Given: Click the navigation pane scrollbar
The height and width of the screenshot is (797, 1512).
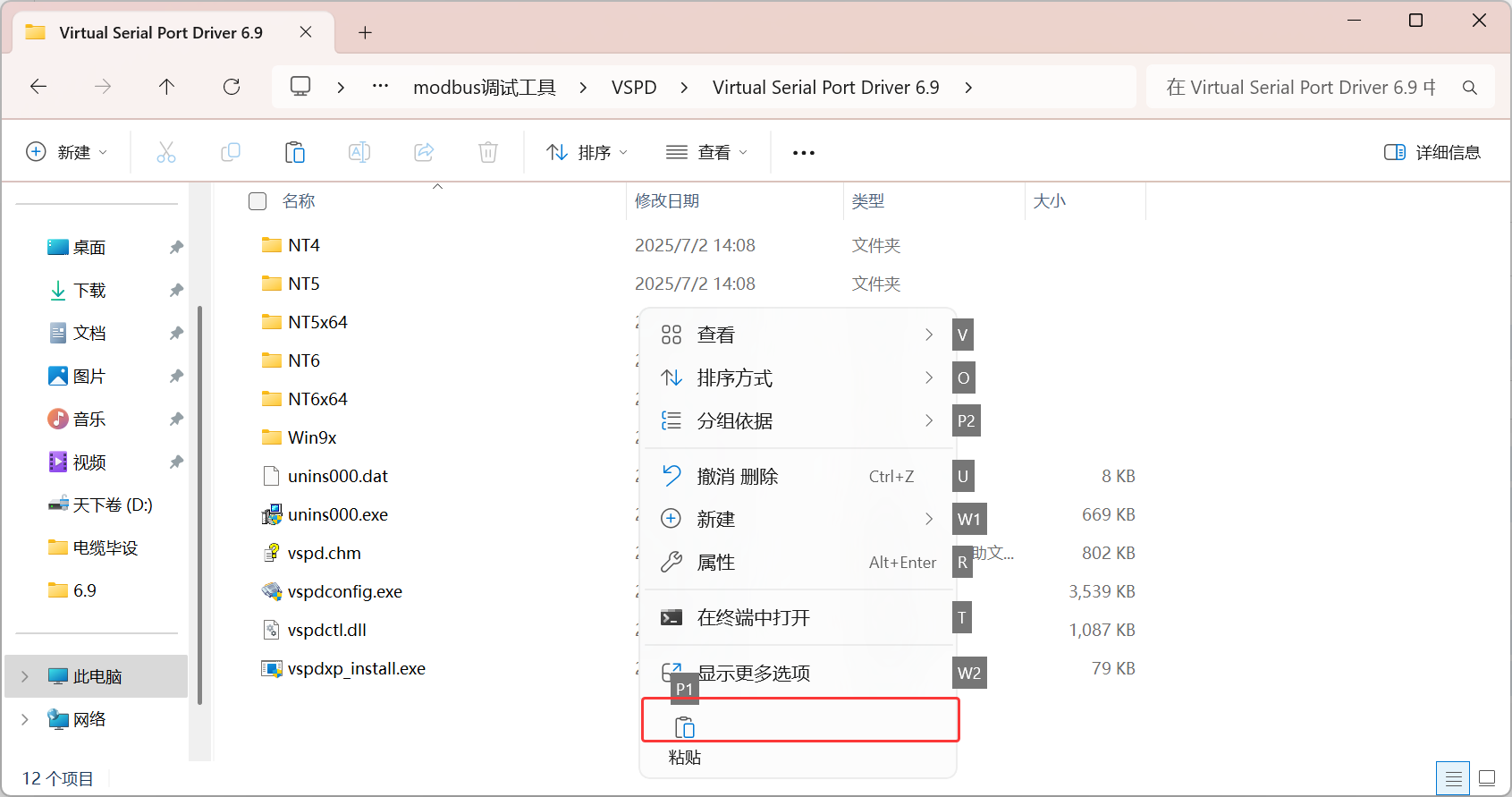Looking at the screenshot, I should pos(199,504).
